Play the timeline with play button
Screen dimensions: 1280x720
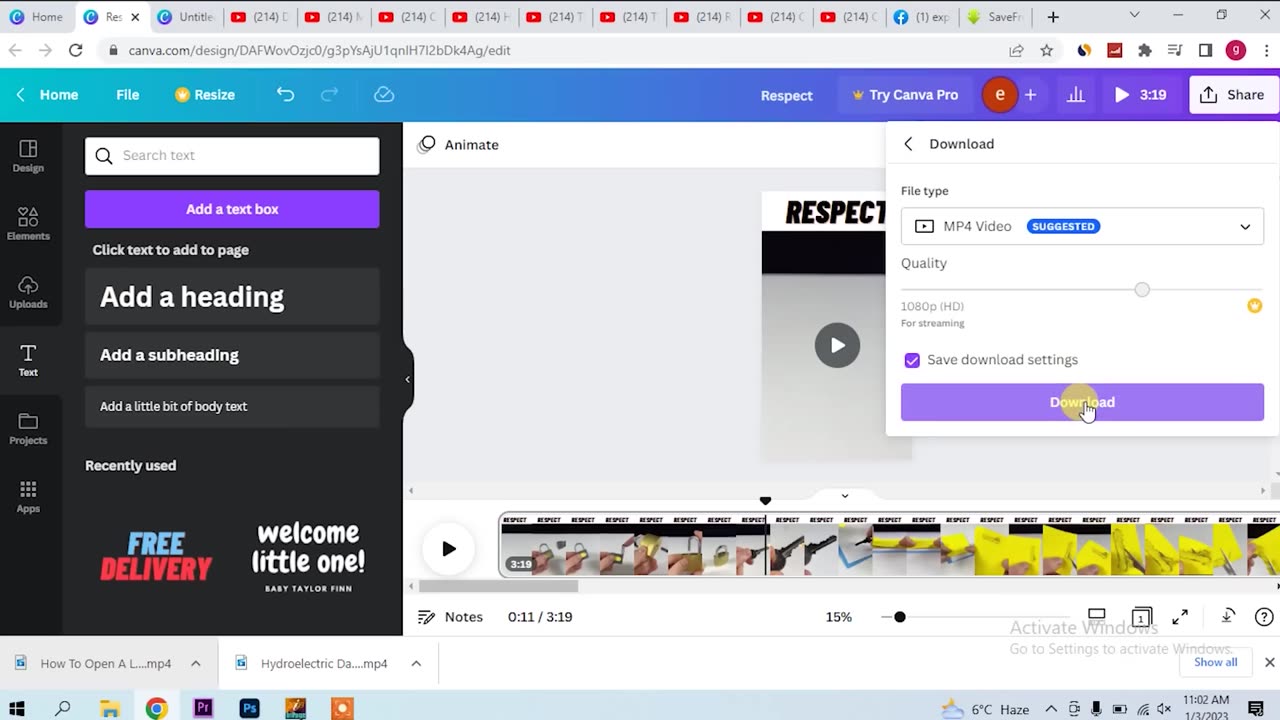tap(449, 548)
